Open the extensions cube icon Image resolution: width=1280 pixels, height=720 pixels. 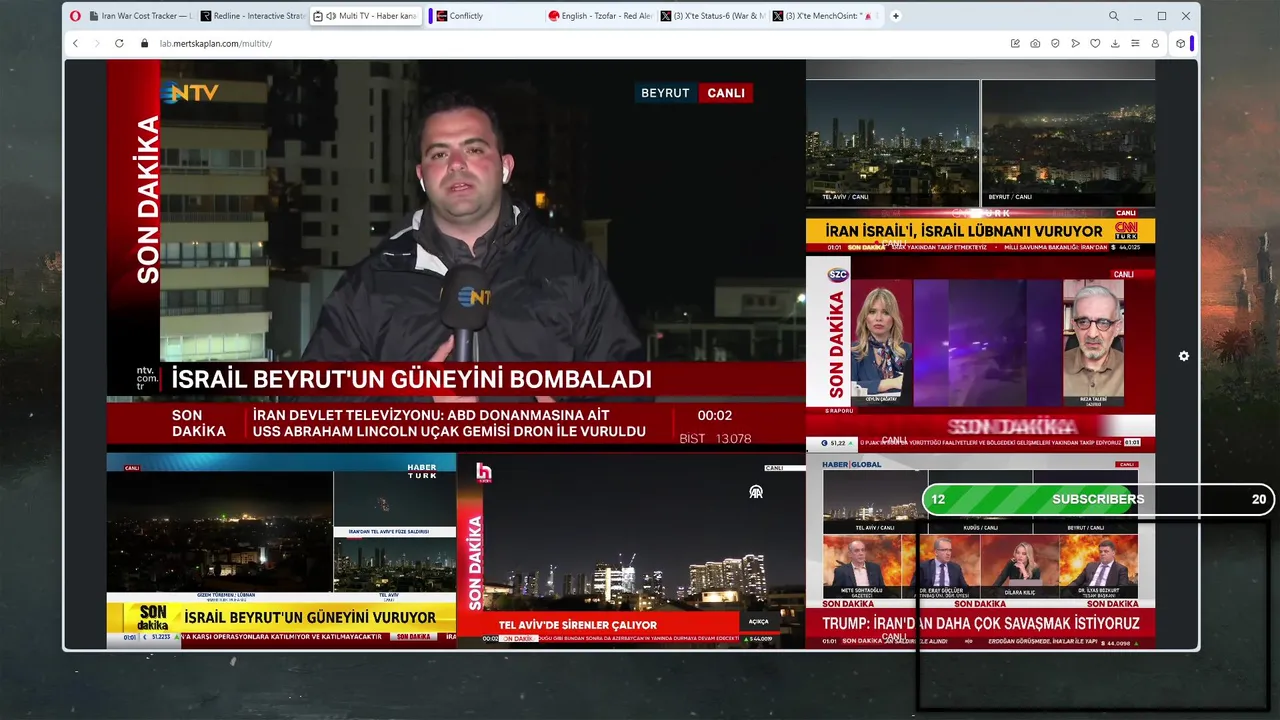click(x=1180, y=44)
